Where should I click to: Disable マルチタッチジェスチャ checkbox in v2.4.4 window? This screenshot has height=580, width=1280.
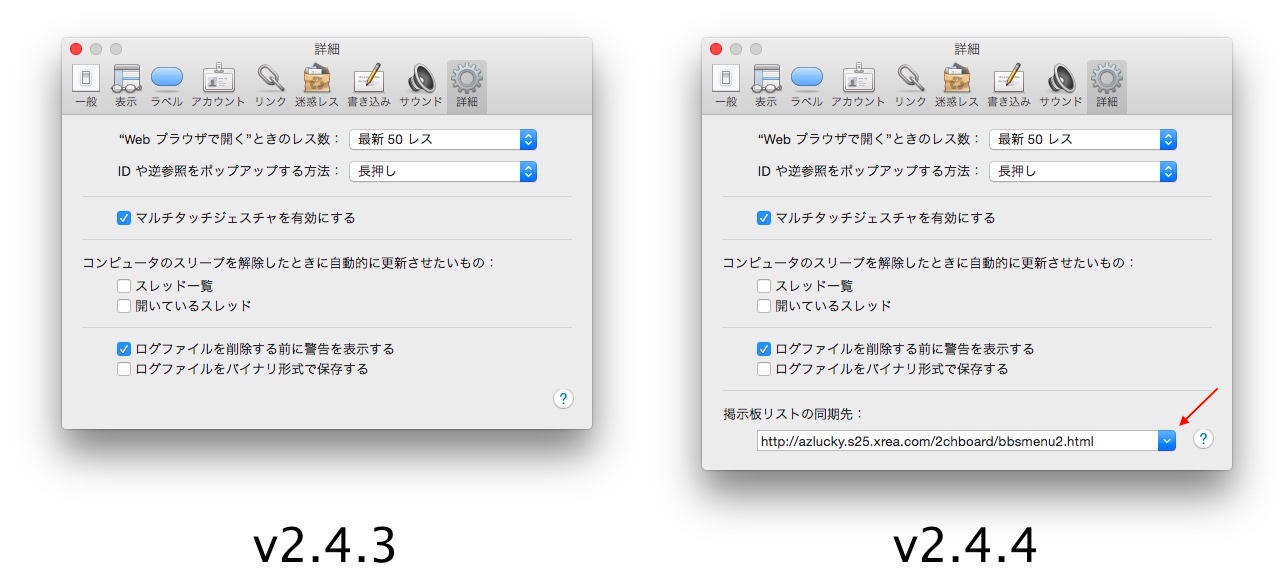[764, 217]
